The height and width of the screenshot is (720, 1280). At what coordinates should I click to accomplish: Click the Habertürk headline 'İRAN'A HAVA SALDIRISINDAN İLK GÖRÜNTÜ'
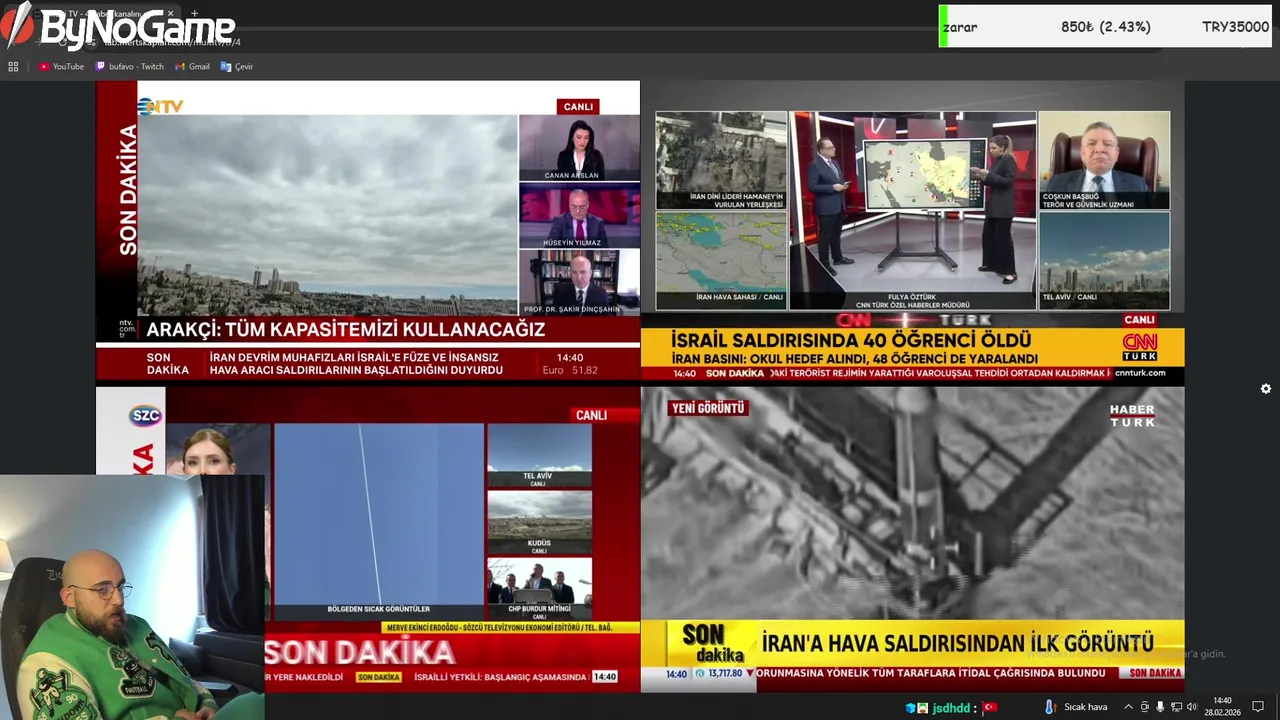click(958, 643)
